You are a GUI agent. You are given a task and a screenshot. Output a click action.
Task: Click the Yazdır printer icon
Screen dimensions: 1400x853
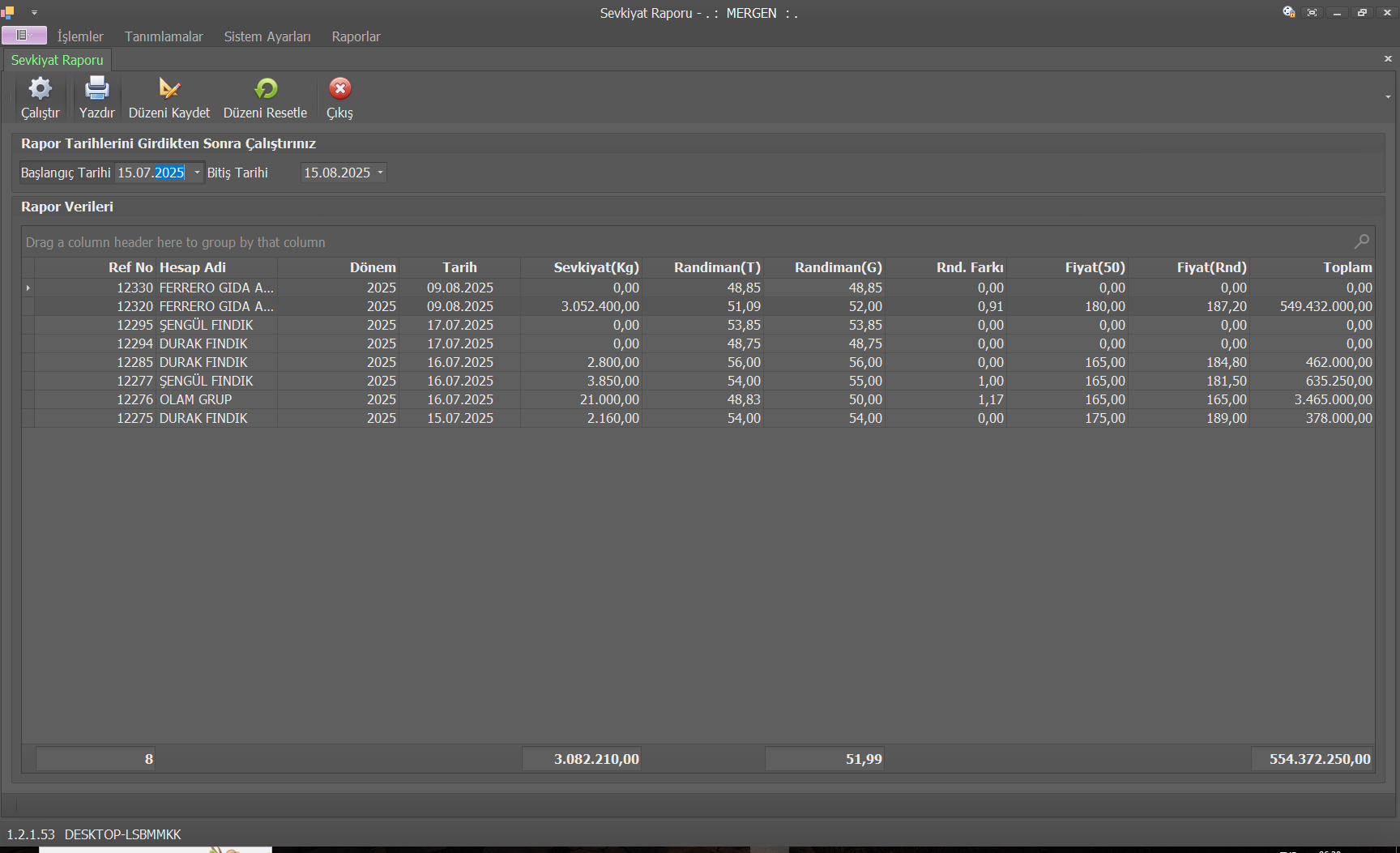96,88
